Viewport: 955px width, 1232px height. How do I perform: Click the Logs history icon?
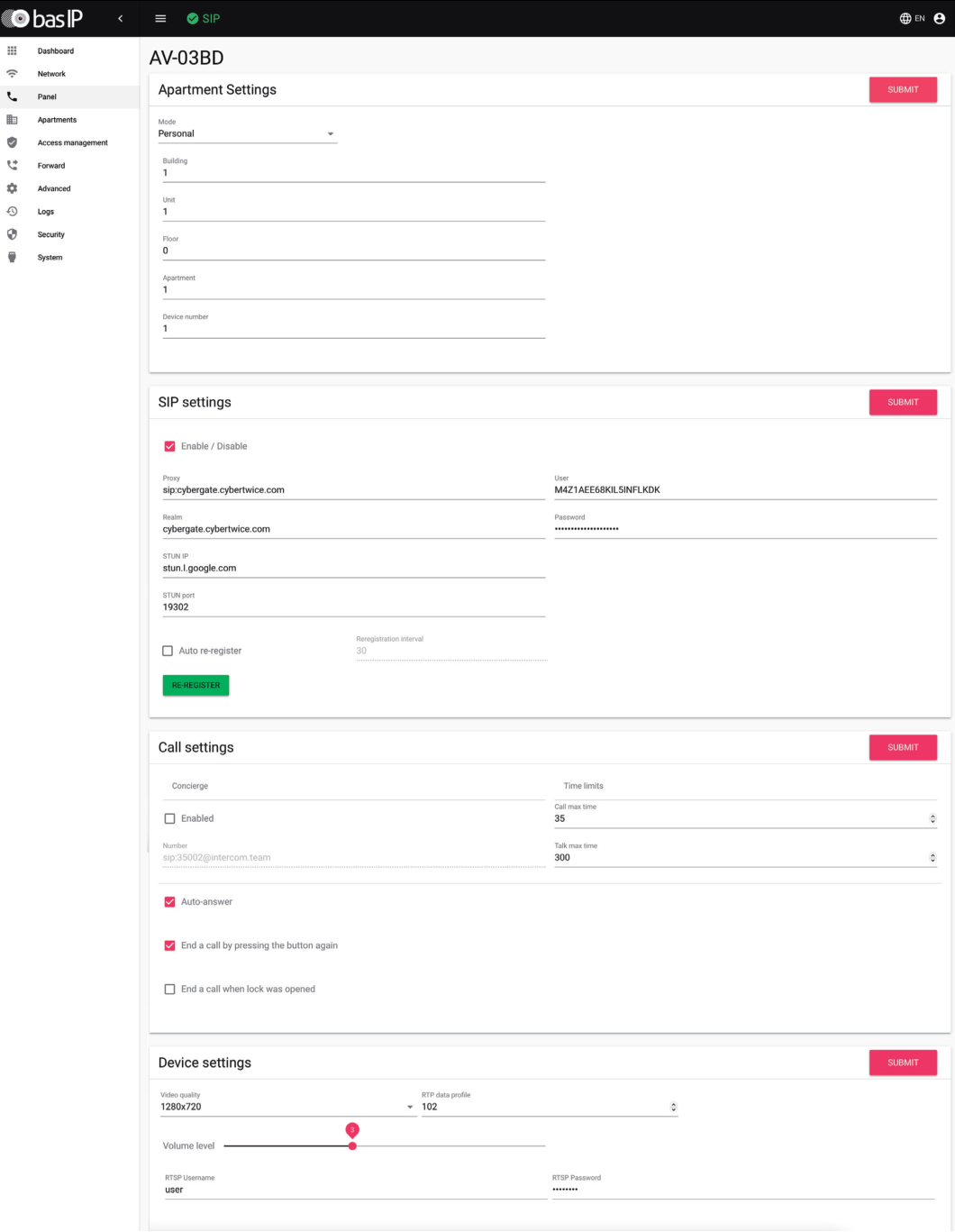pos(12,212)
